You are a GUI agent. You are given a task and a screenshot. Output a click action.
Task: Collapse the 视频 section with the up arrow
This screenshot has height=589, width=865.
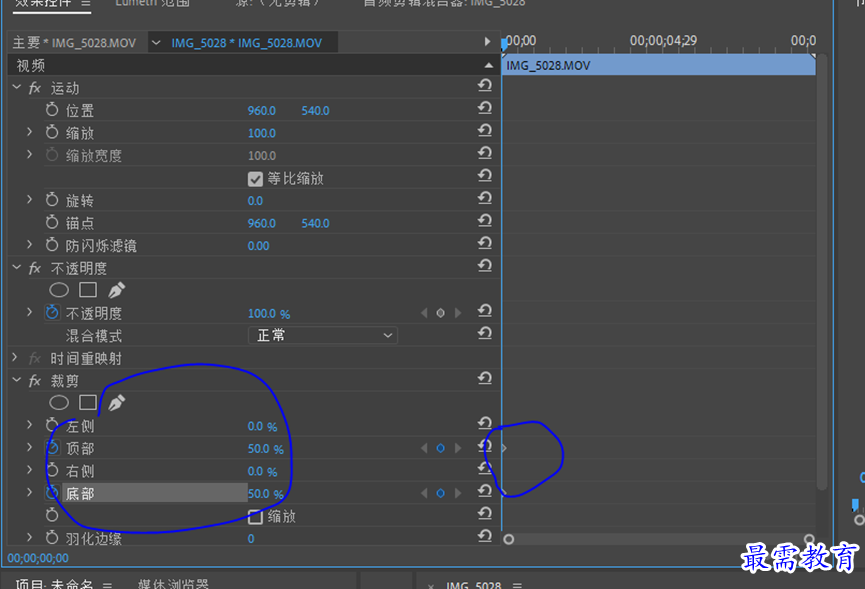[489, 66]
